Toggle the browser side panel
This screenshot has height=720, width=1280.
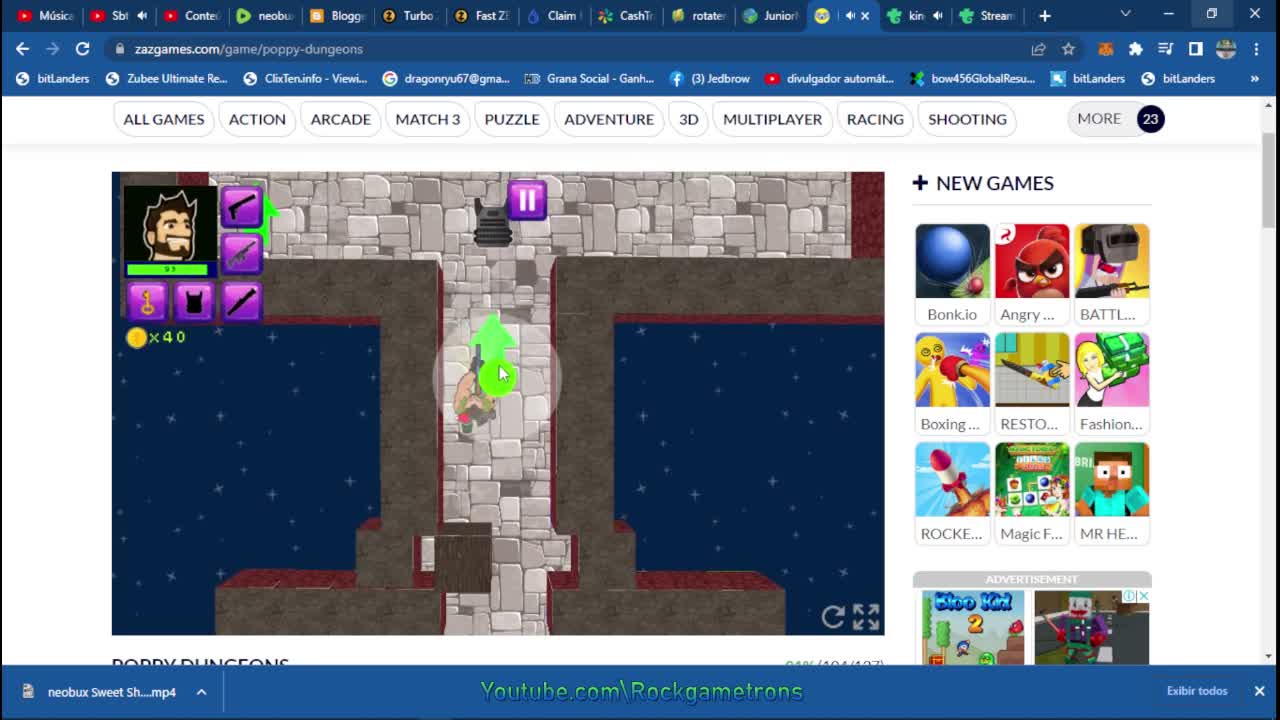click(1195, 48)
